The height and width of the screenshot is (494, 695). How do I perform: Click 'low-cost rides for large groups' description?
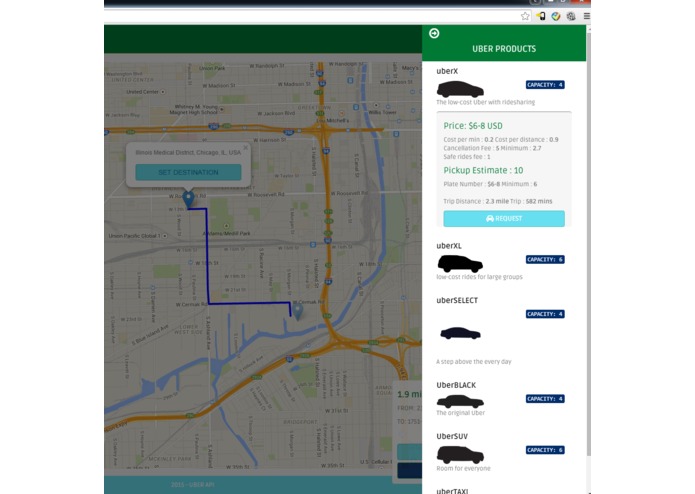(479, 277)
